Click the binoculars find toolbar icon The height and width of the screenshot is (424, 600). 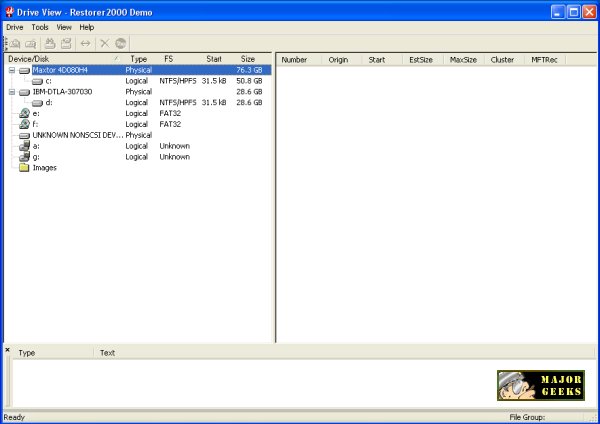[50, 44]
